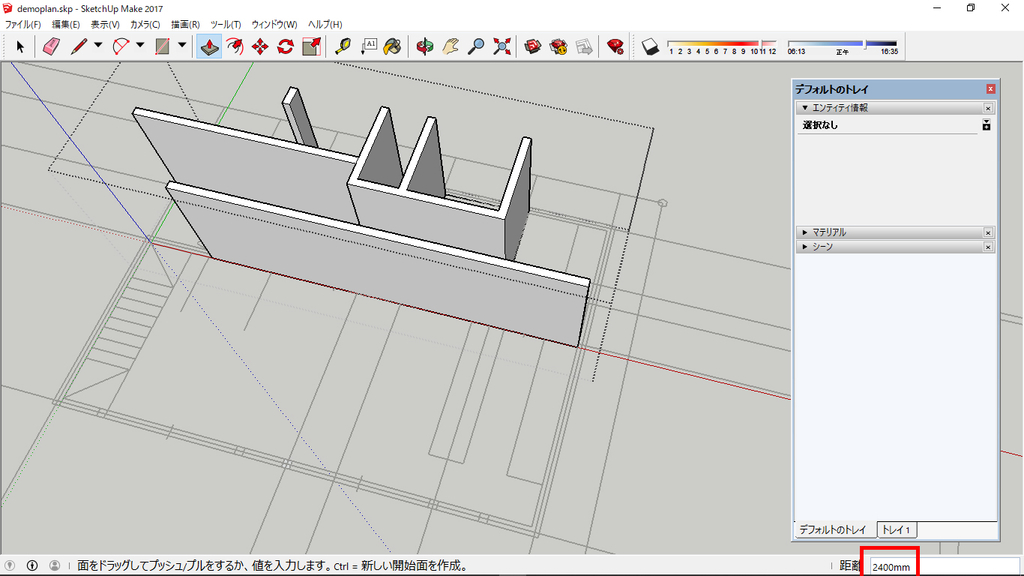Select the Rotate tool
1024x576 pixels.
click(285, 46)
